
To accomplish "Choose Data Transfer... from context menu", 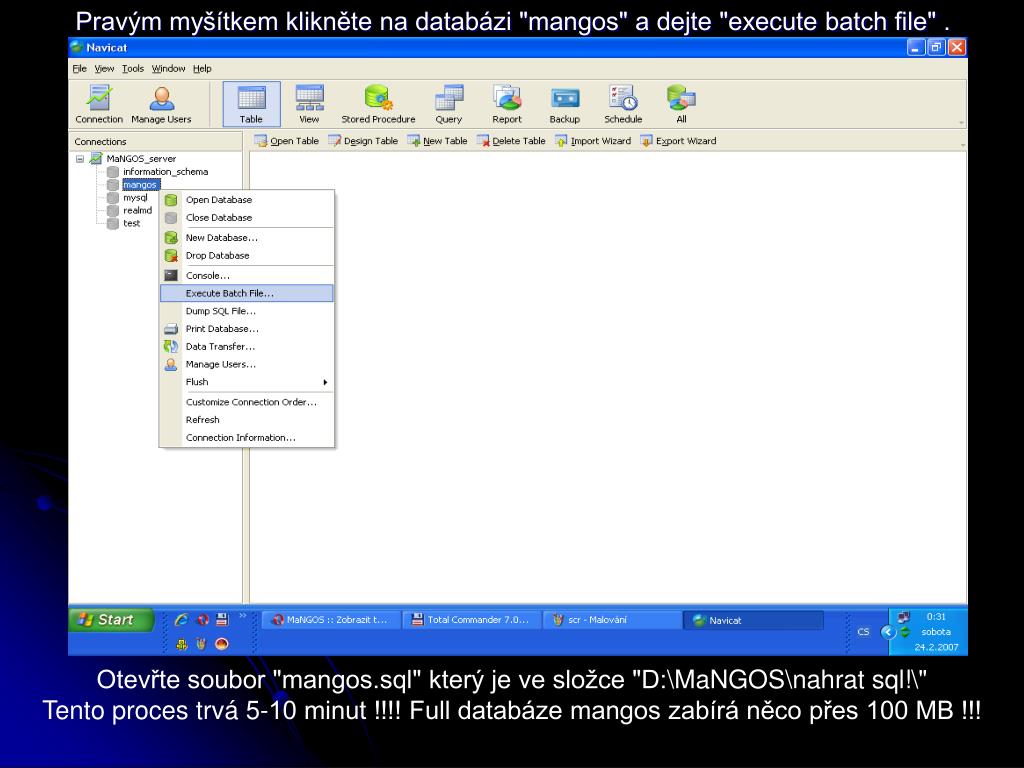I will pos(247,346).
